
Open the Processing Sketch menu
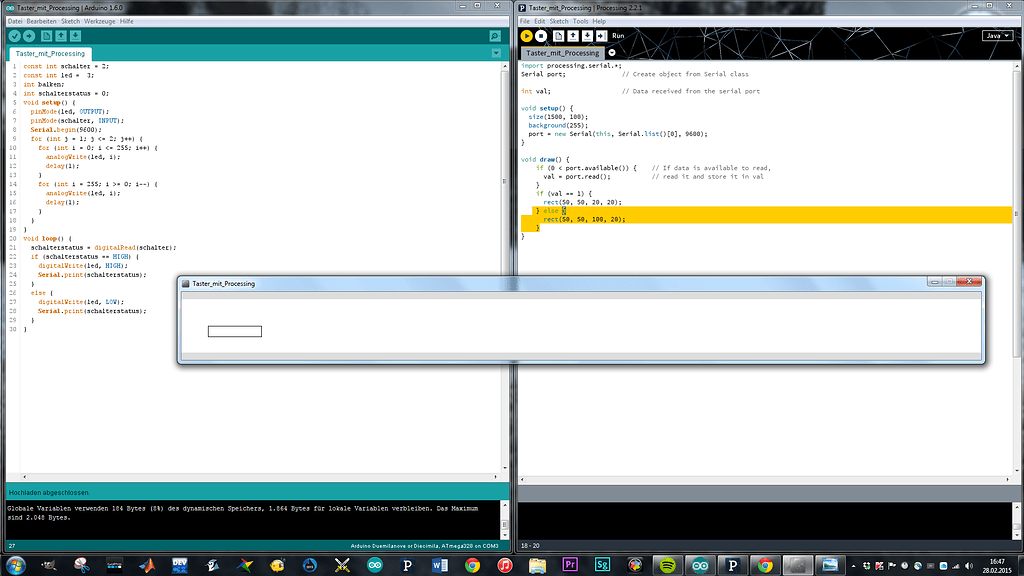559,22
